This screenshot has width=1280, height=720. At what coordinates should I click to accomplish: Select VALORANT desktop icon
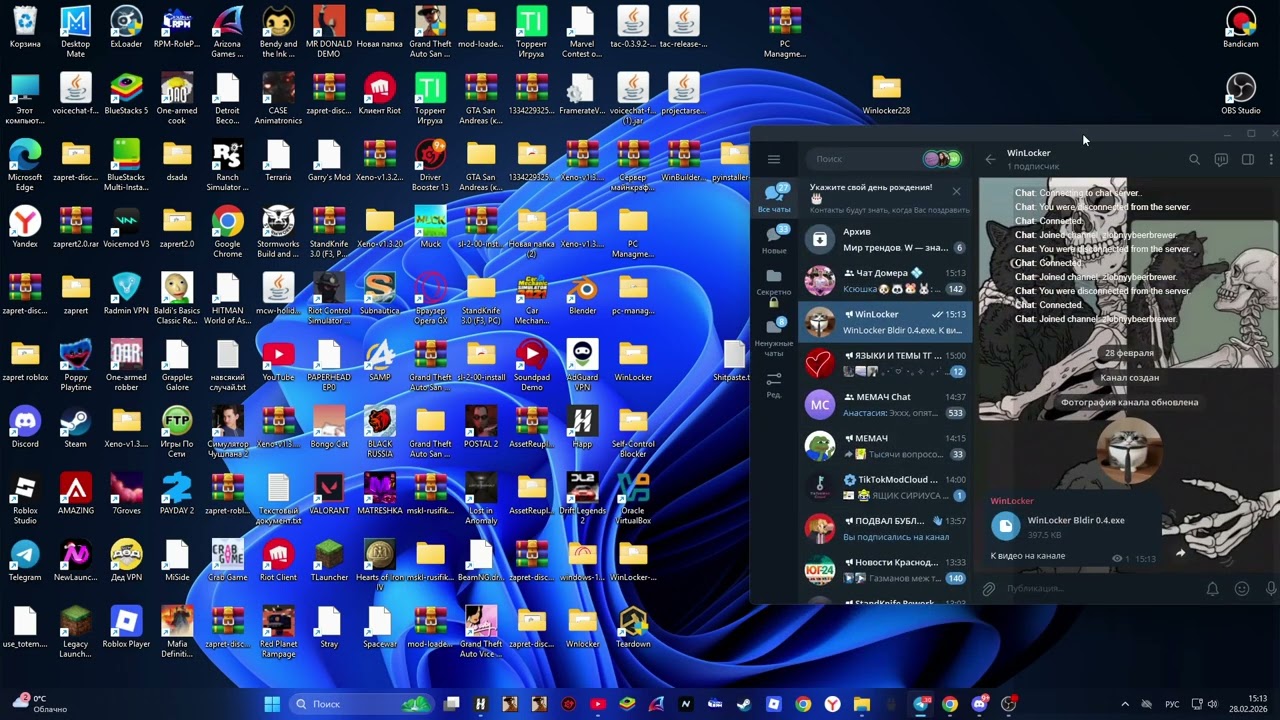click(329, 494)
